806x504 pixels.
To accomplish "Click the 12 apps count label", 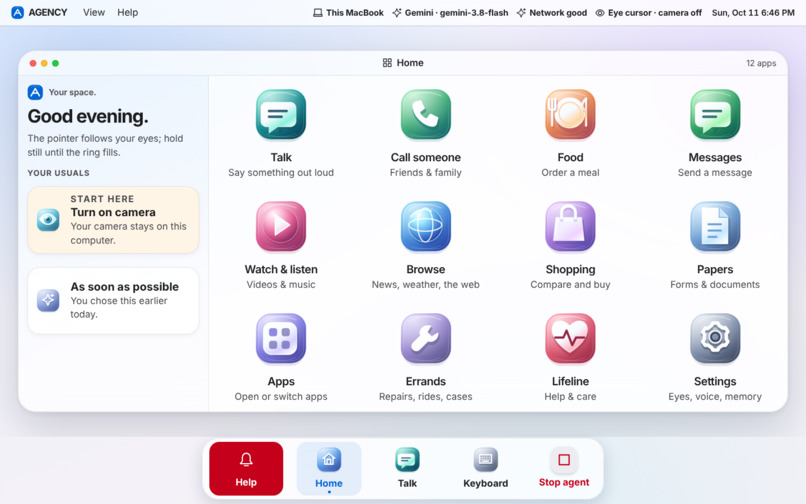I will (761, 63).
